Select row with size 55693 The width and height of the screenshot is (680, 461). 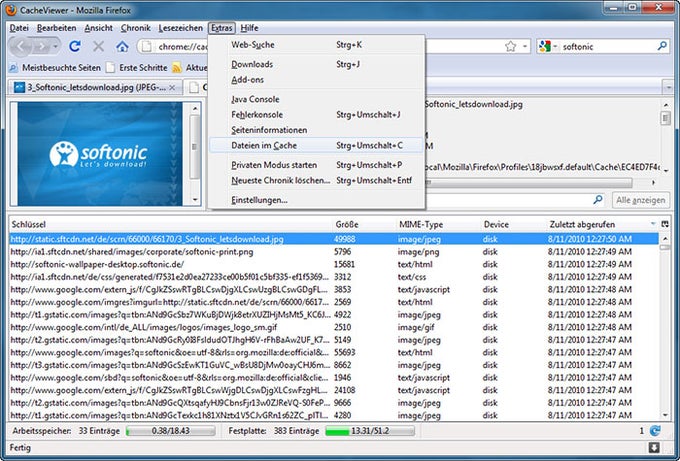[333, 352]
